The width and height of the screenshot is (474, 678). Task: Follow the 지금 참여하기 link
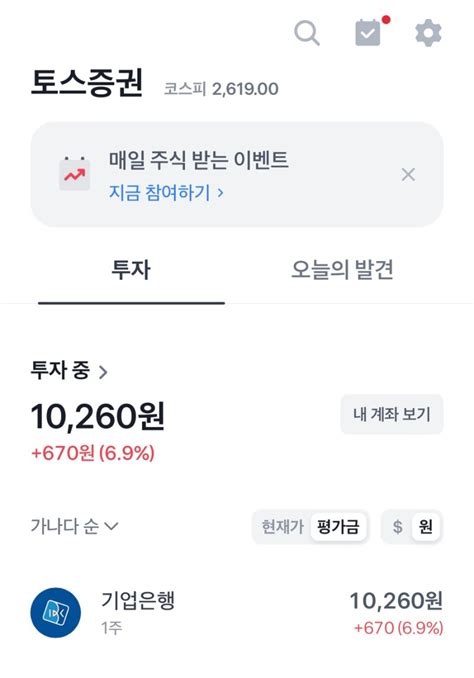pos(166,192)
